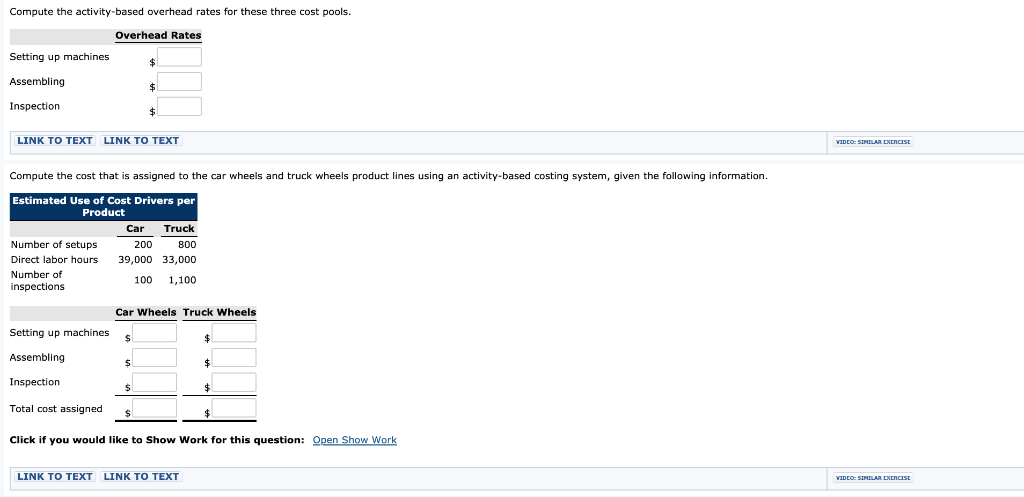This screenshot has height=497, width=1024.
Task: Click Truck Wheels Setting up machines field
Action: tap(234, 332)
